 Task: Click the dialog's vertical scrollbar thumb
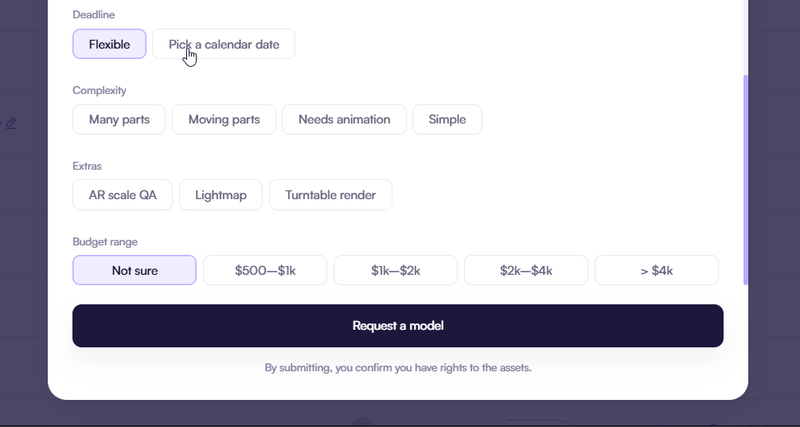click(744, 180)
